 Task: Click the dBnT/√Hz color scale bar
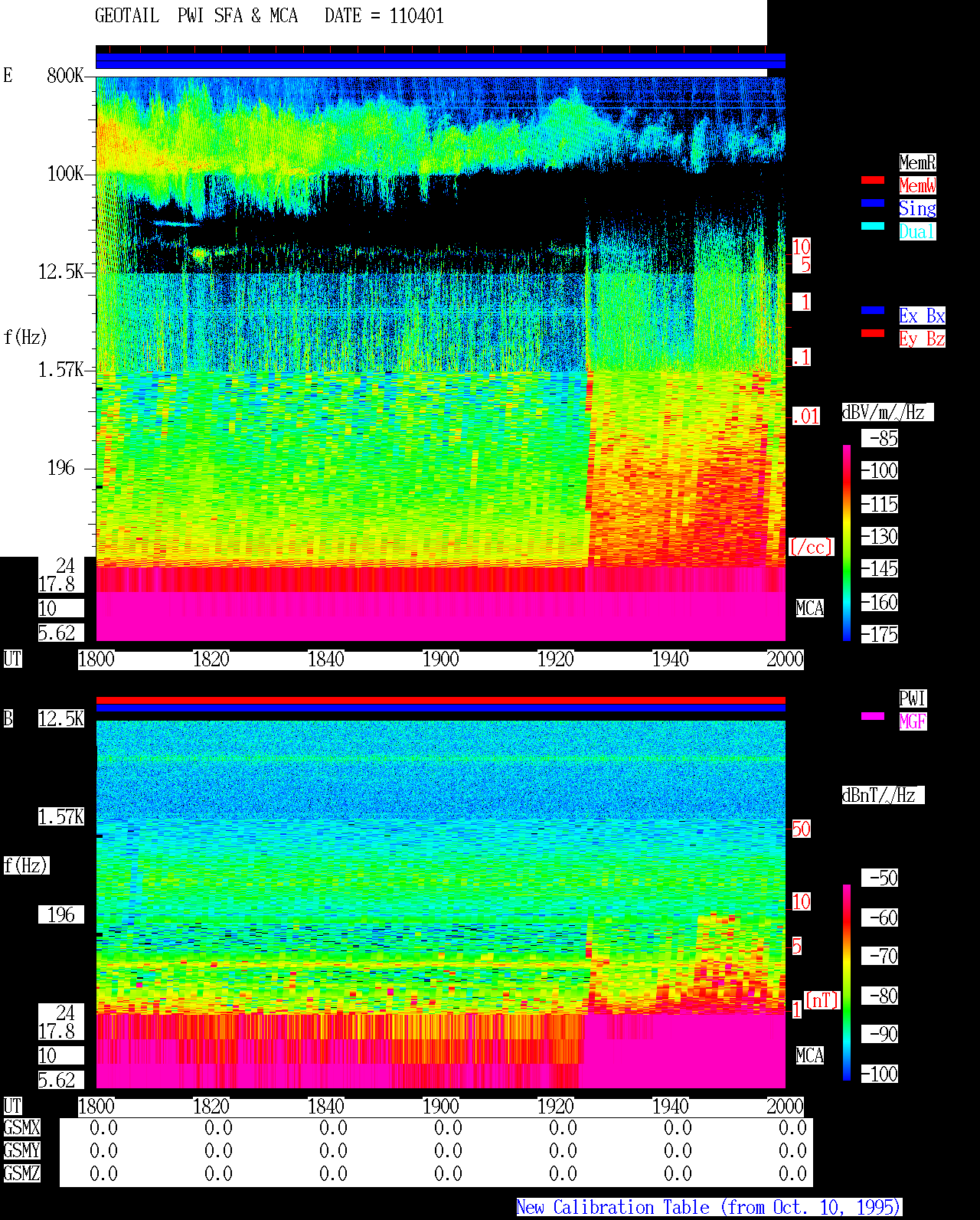tap(847, 983)
